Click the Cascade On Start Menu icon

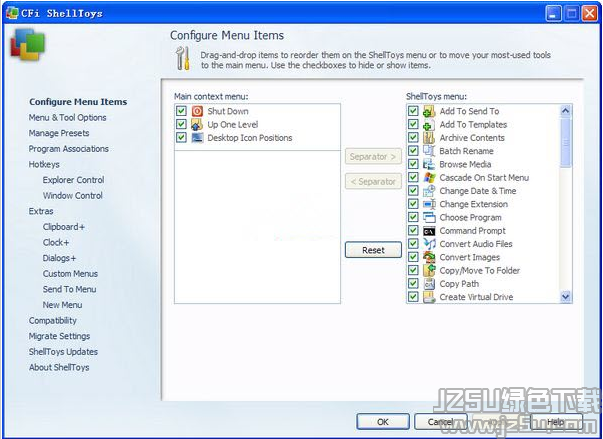pos(429,178)
